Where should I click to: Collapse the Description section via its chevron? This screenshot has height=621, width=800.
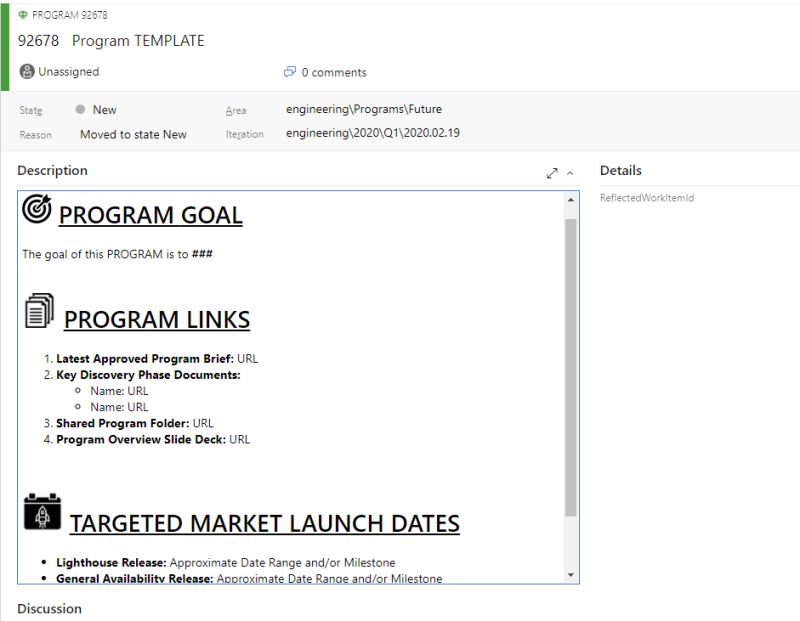(568, 172)
